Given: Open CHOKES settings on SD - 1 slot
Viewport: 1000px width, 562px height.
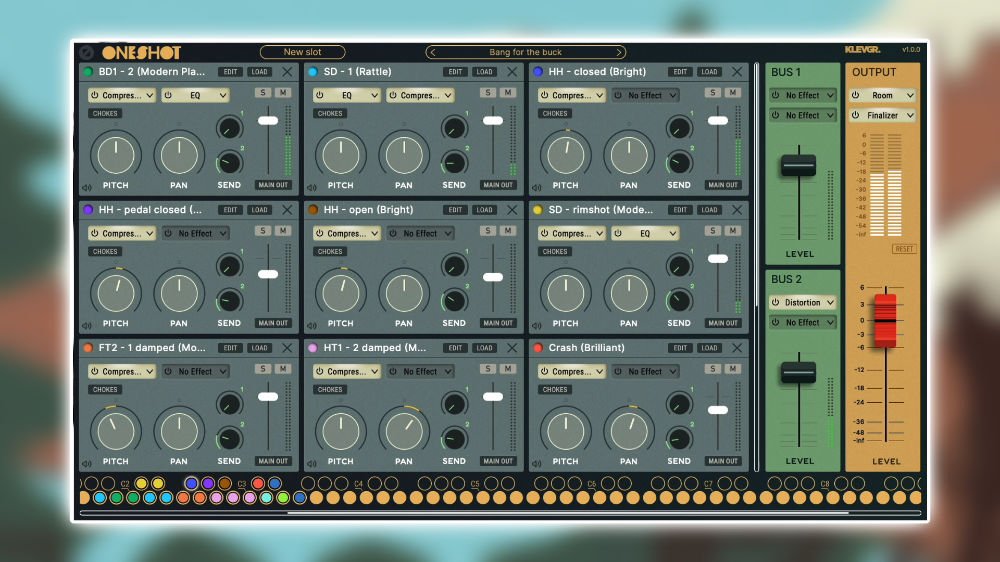Looking at the screenshot, I should [x=330, y=114].
